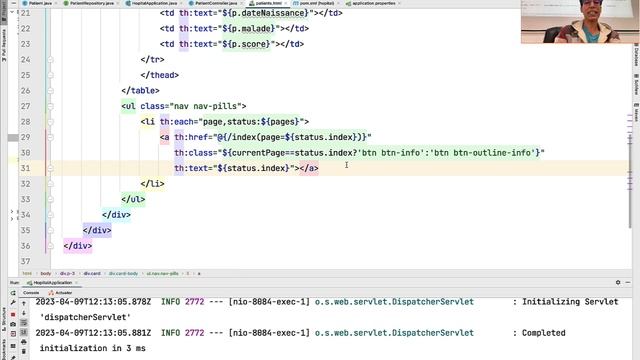Click the layout icon in Run panel sidebar
Screen dimensions: 640x360
(x=13, y=346)
